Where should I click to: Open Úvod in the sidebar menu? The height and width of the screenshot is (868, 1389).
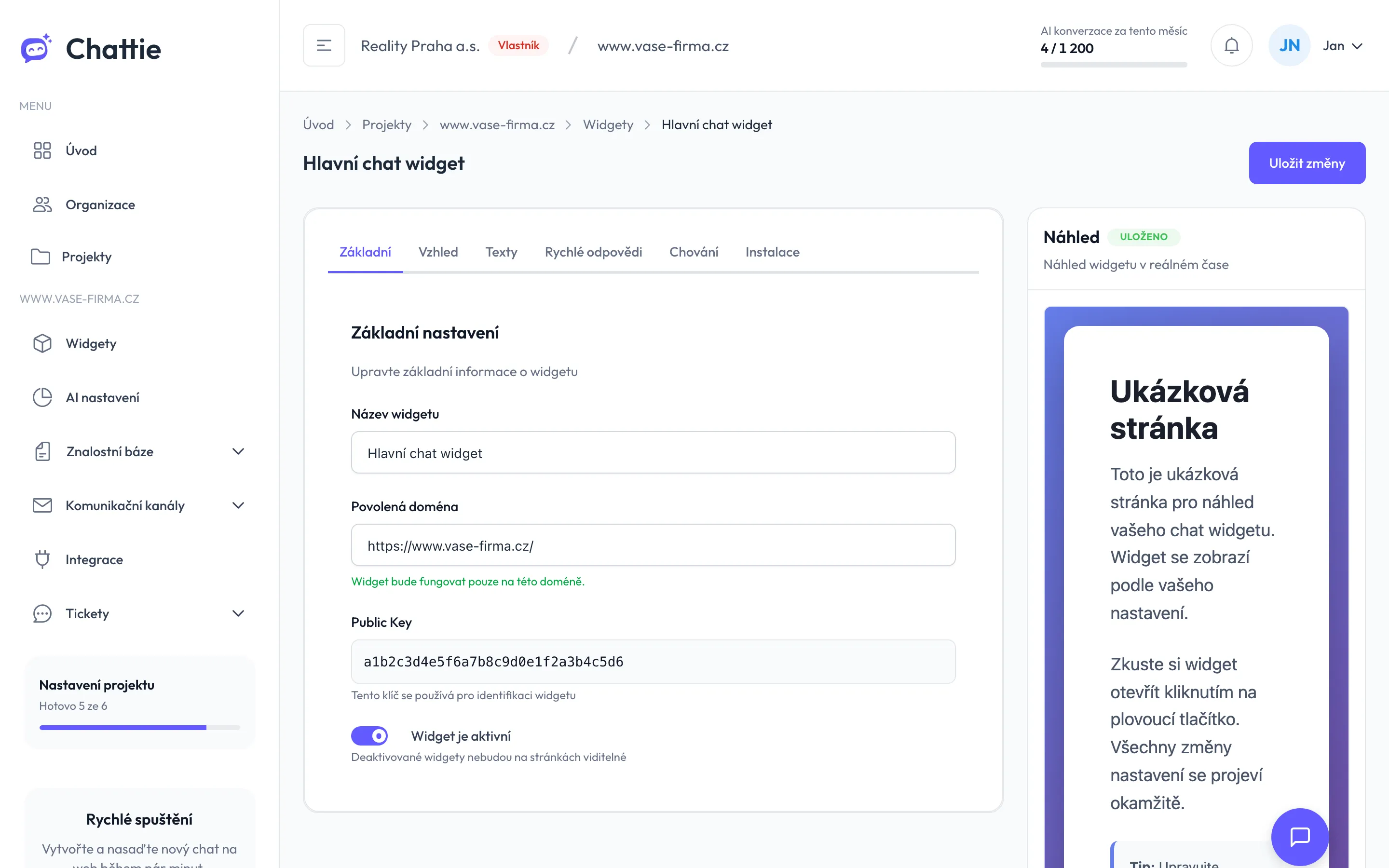pos(139,150)
